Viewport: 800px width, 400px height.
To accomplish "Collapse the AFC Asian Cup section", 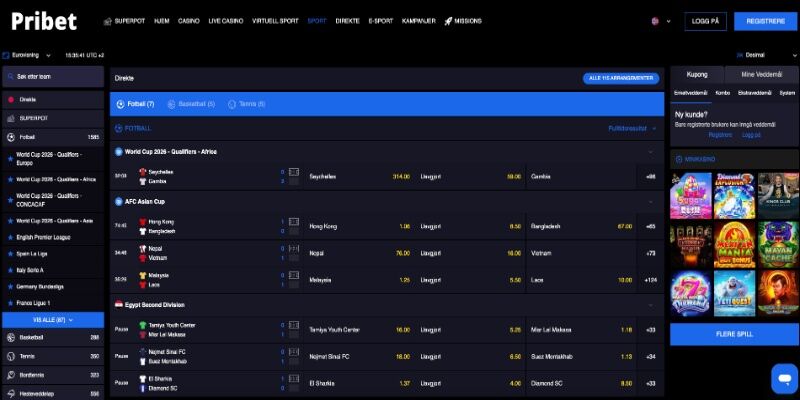I will pyautogui.click(x=651, y=201).
